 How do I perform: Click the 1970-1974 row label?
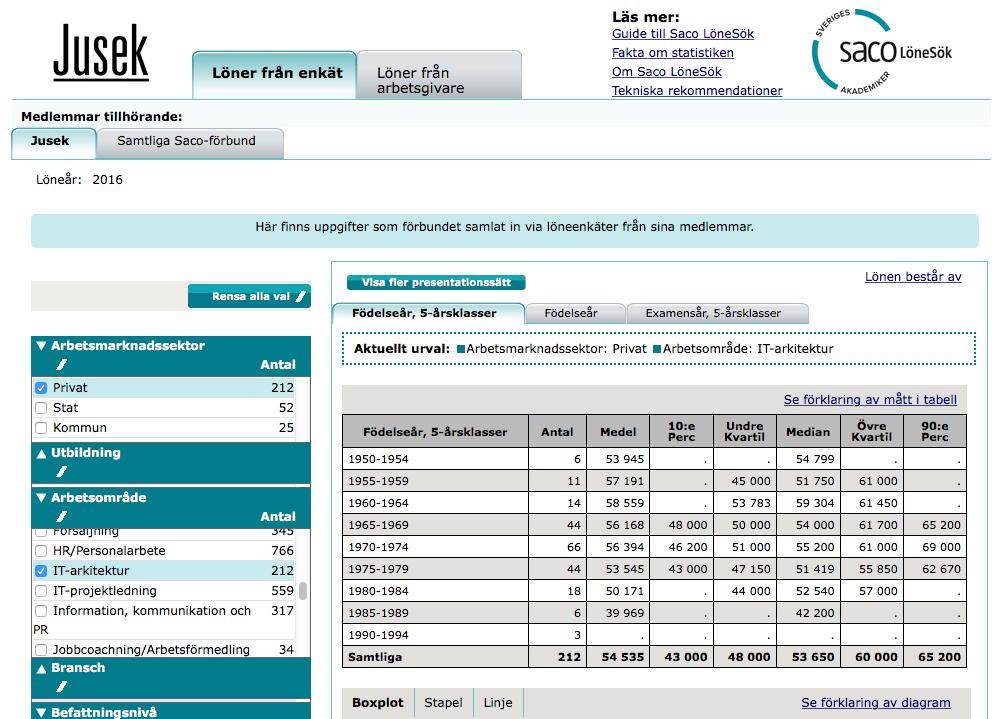click(x=378, y=547)
